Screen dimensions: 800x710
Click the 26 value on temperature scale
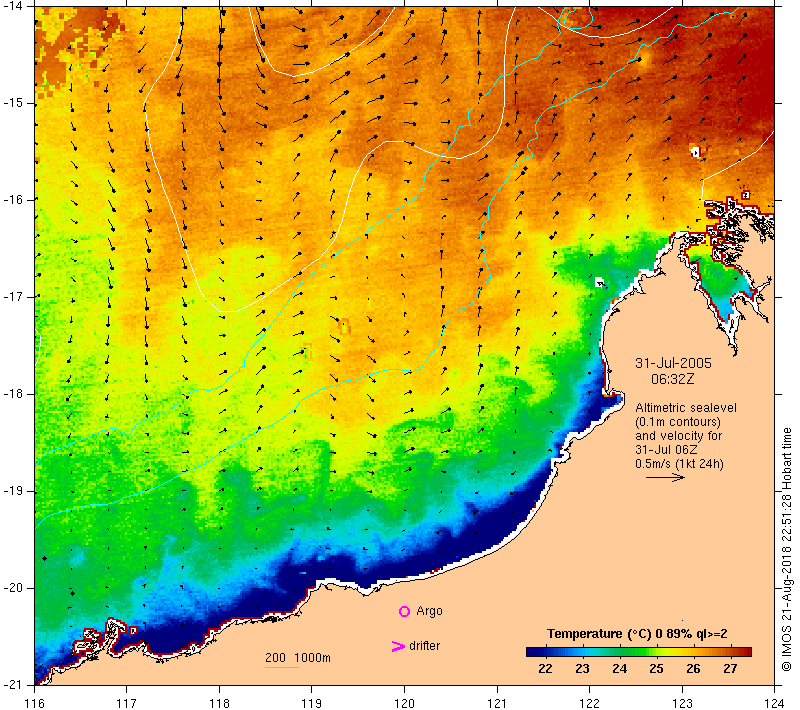click(693, 669)
